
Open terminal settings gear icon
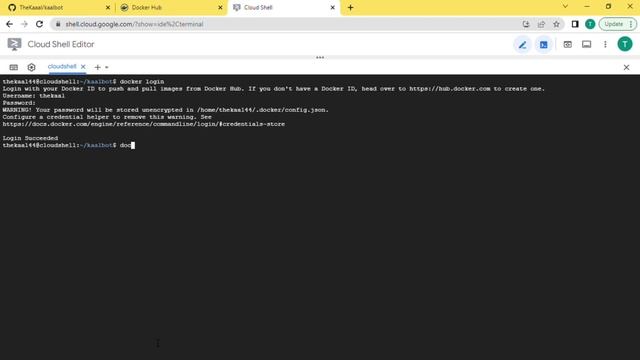point(31,67)
